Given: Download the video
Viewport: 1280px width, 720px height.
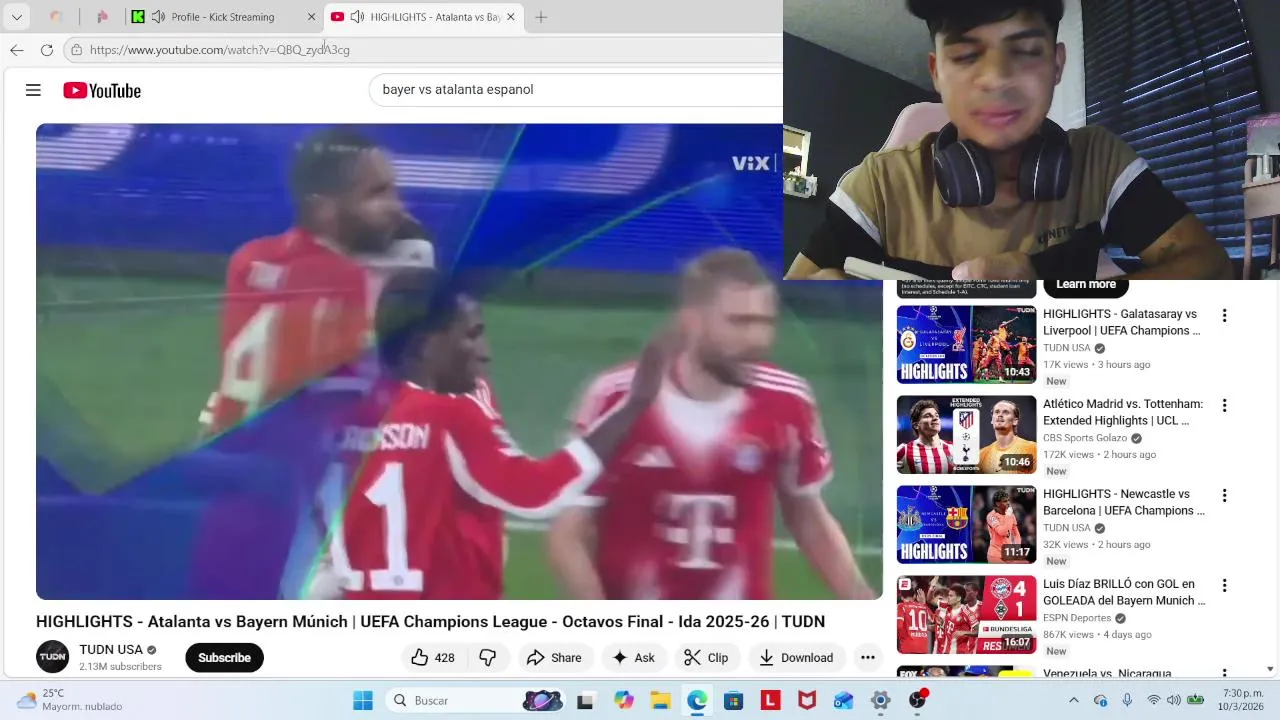Looking at the screenshot, I should 796,658.
